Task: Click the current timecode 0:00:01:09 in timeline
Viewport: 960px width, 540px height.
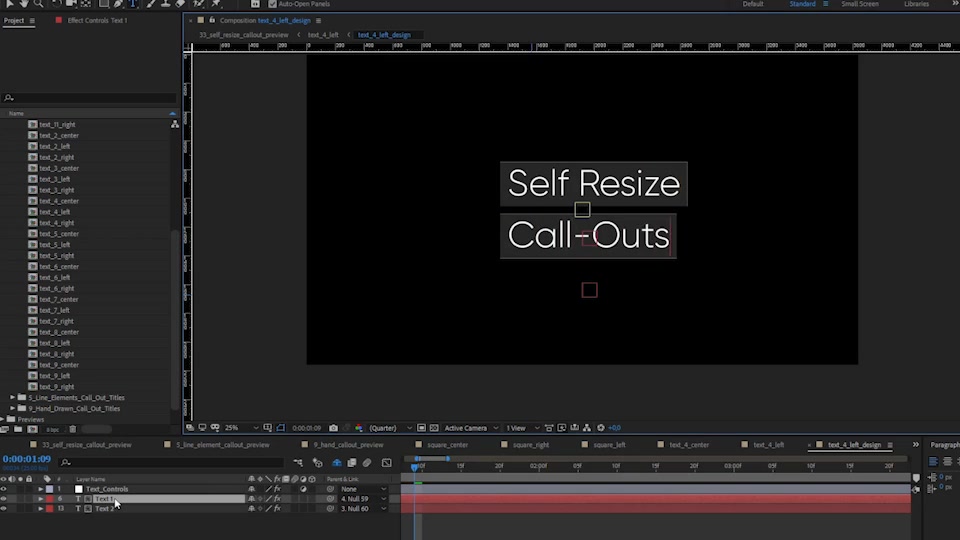Action: tap(27, 459)
